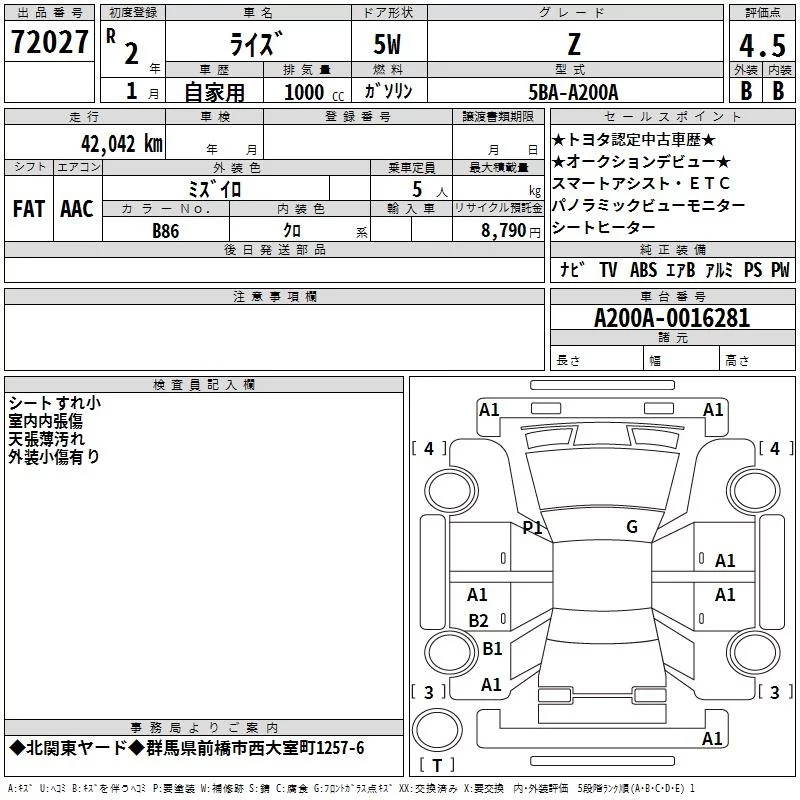Click the 諸元 header
Image resolution: width=800 pixels, height=800 pixels.
pyautogui.click(x=672, y=337)
